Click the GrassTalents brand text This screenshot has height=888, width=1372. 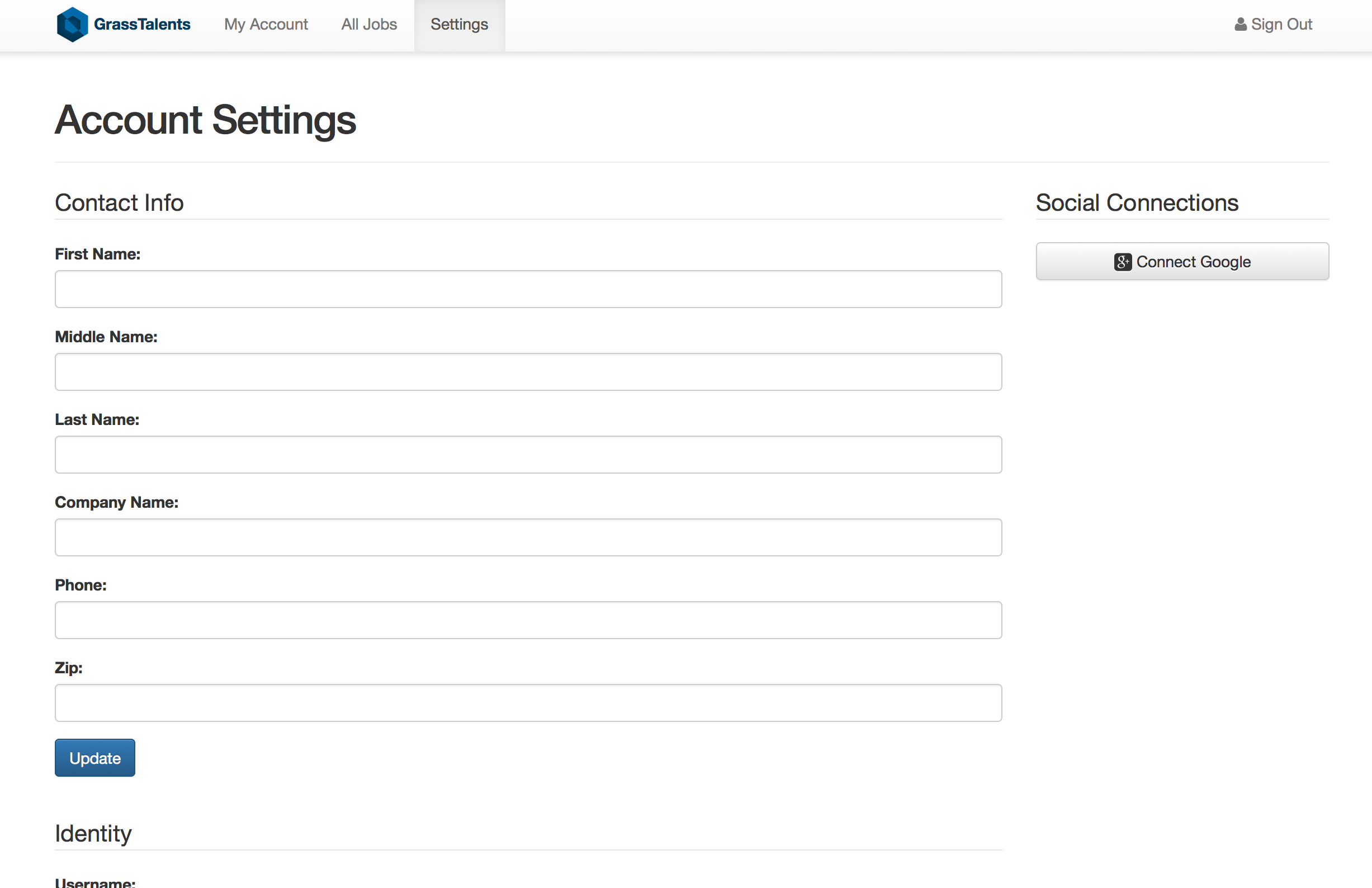point(142,24)
